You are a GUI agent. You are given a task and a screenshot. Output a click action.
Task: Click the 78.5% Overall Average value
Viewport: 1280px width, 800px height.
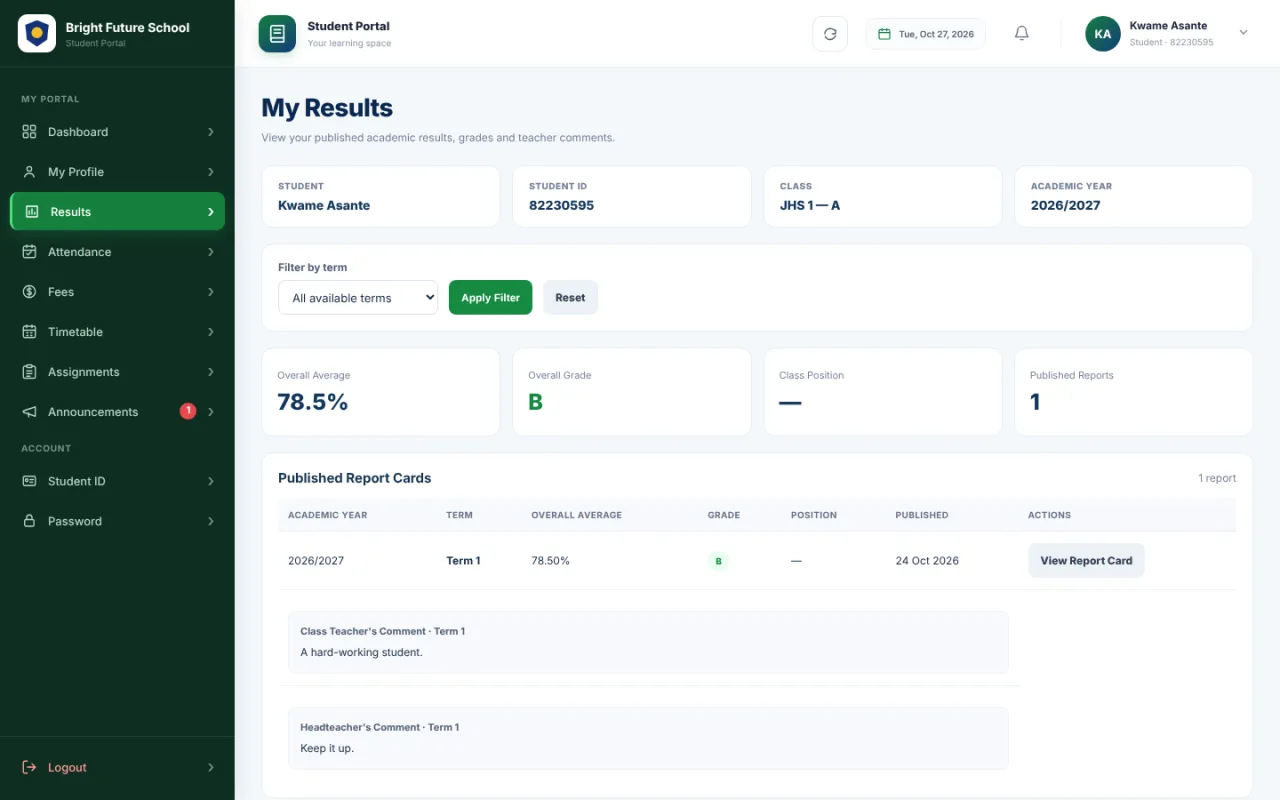313,402
